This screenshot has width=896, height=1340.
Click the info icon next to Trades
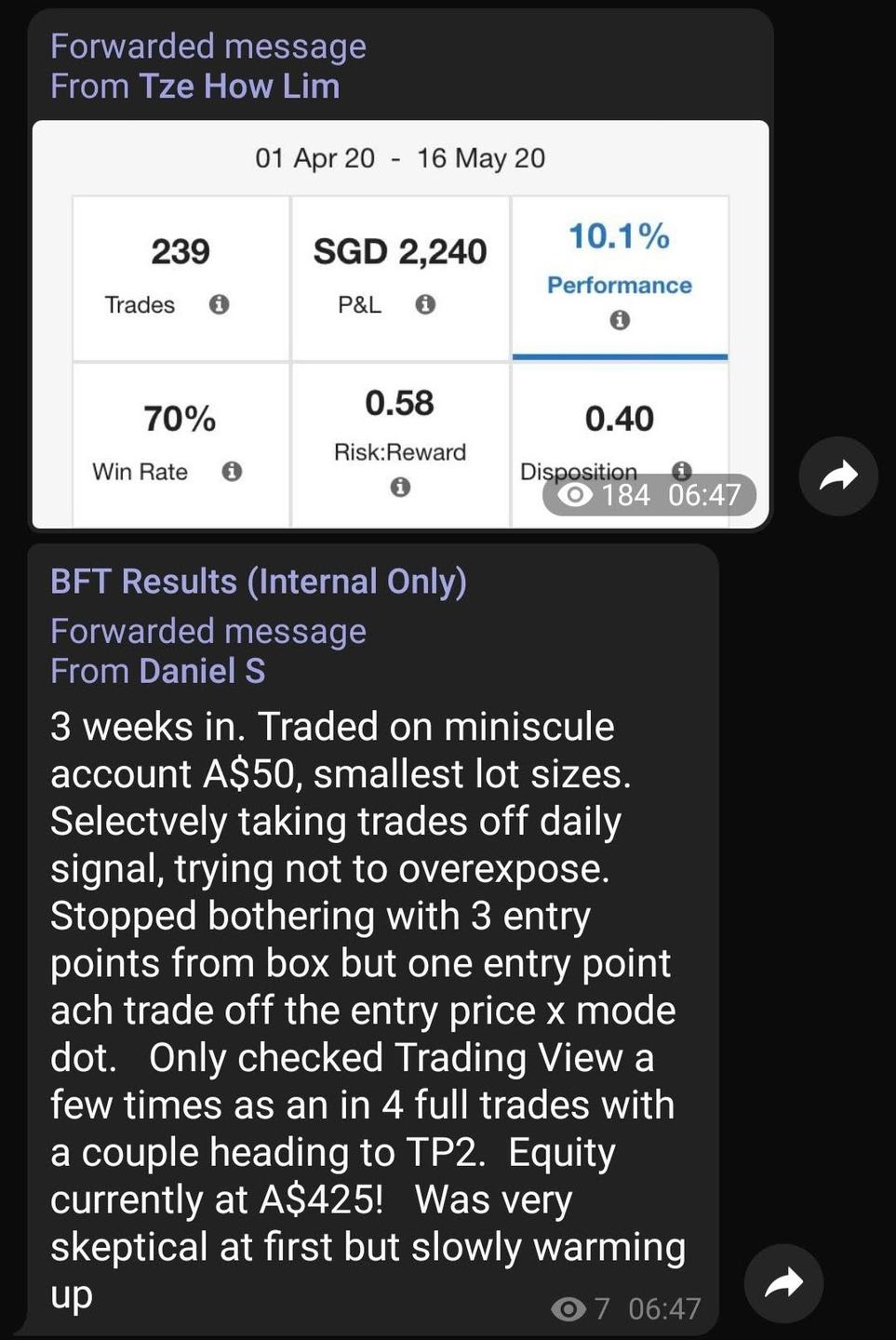click(220, 304)
